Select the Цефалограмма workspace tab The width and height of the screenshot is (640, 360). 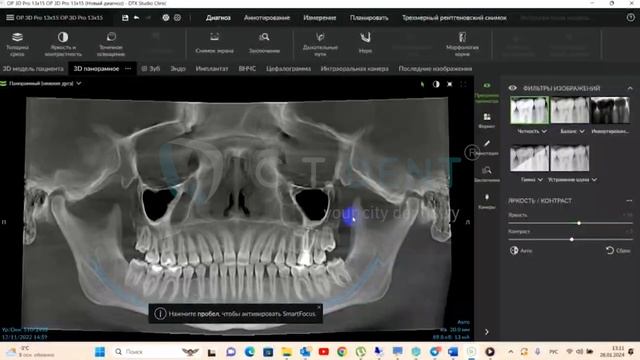pos(289,69)
